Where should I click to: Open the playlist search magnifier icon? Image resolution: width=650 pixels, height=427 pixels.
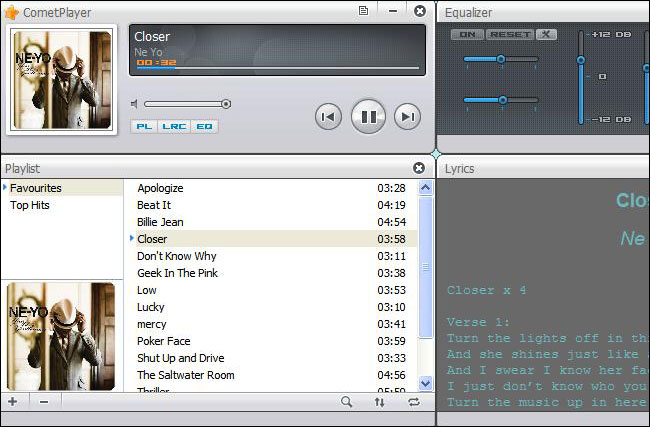coord(347,402)
